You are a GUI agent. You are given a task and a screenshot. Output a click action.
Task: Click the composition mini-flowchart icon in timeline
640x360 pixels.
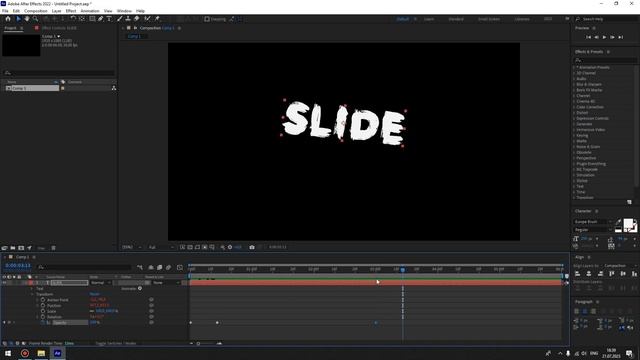pyautogui.click(x=140, y=267)
